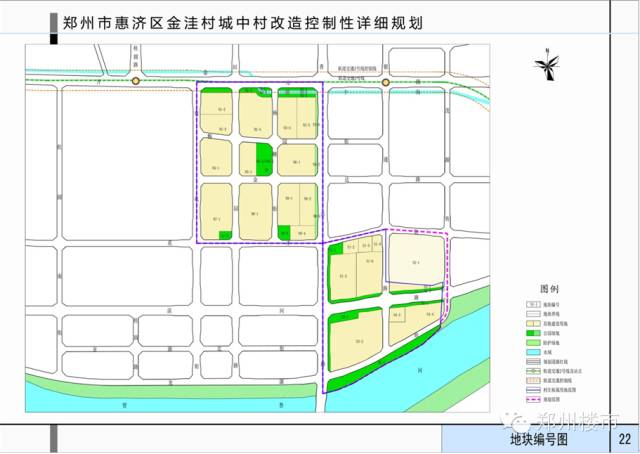640x454 pixels.
Task: Click the magenta dashed planning boundary legend symbol
Action: (534, 397)
